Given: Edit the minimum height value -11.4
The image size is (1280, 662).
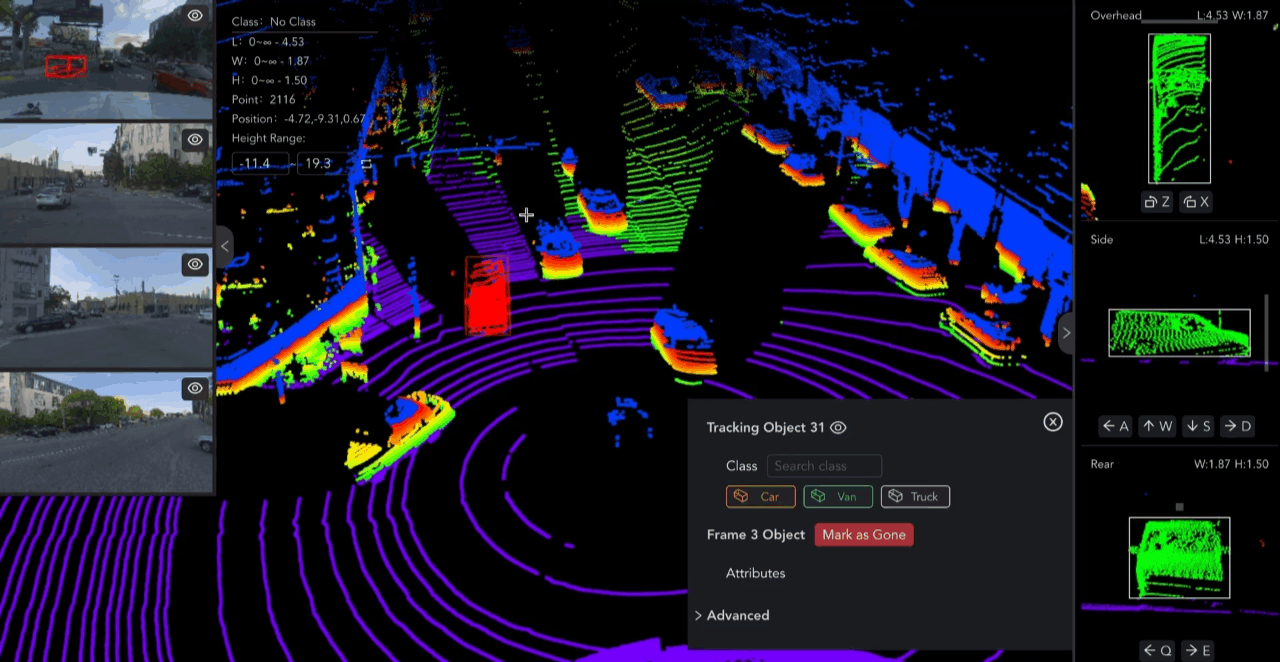Looking at the screenshot, I should tap(261, 163).
